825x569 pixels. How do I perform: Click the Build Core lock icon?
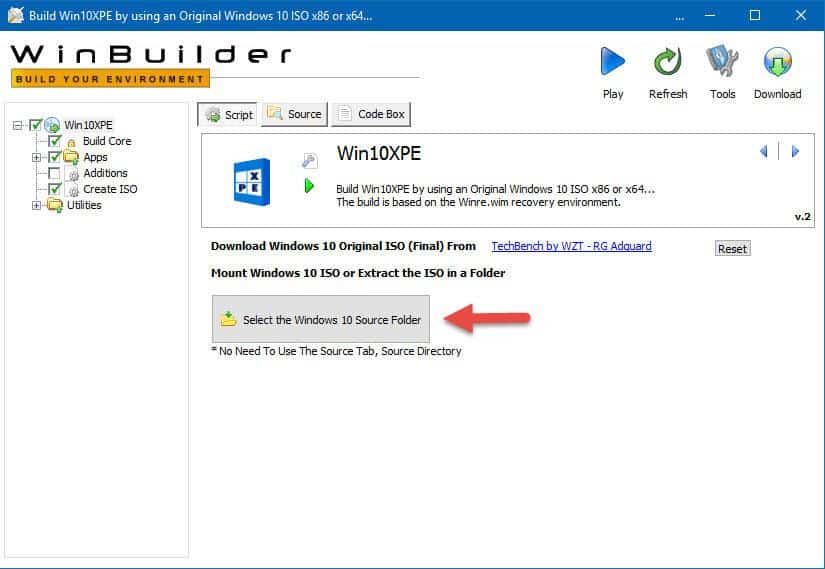tap(72, 142)
